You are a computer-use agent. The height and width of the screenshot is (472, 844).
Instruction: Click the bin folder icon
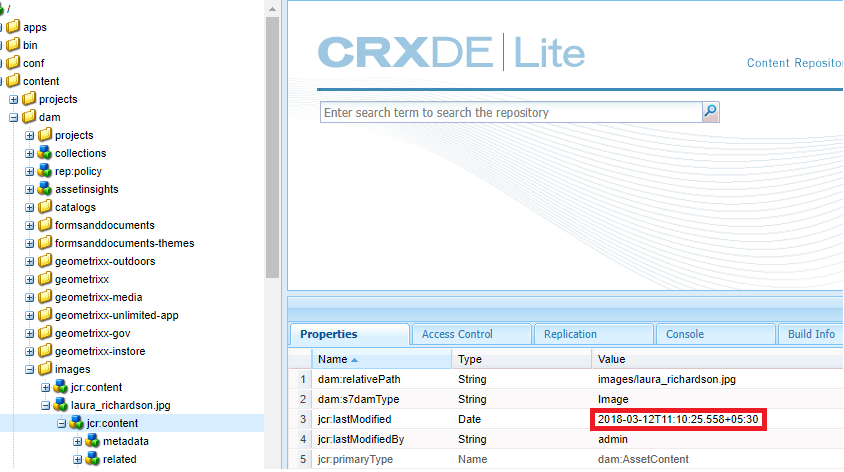pyautogui.click(x=13, y=45)
